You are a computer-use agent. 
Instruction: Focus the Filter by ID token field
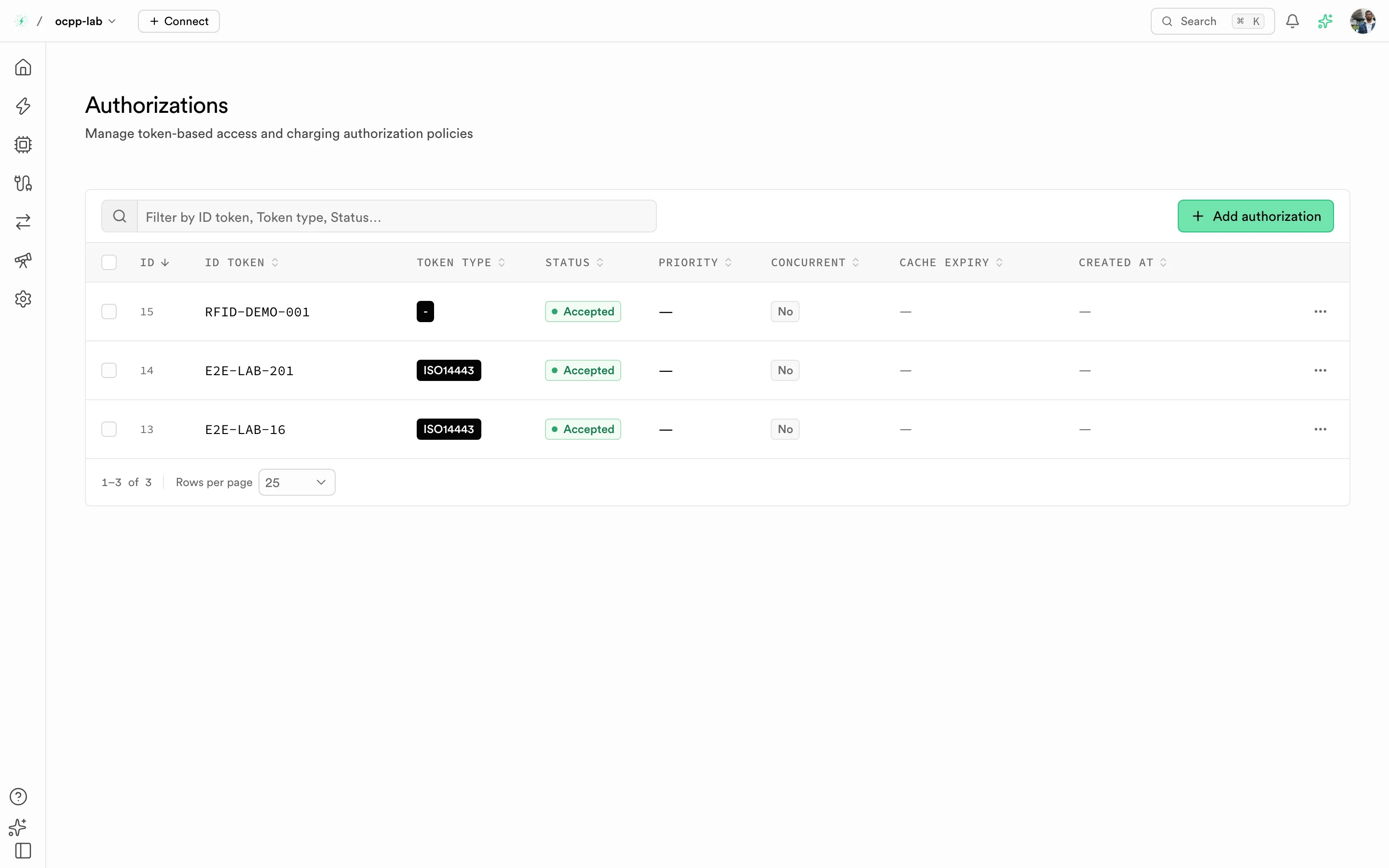click(396, 217)
